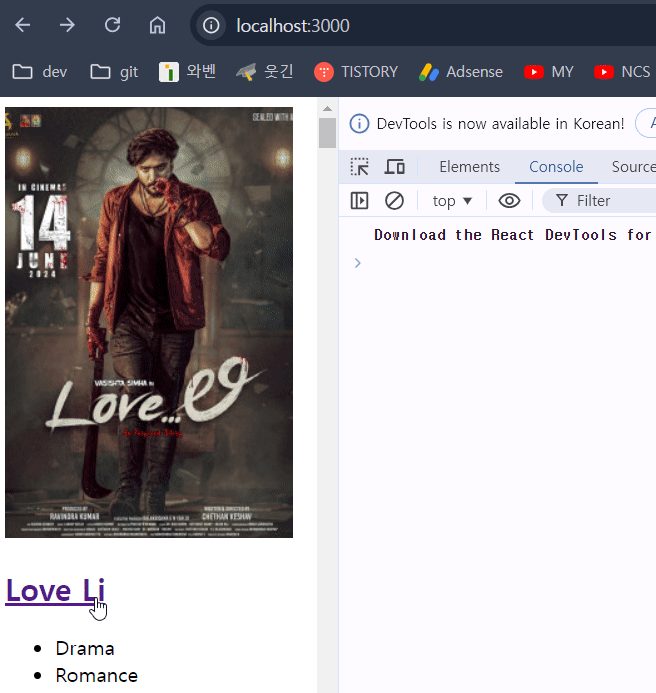The image size is (656, 693).
Task: Click the page vertical scrollbar thumb
Action: [x=327, y=133]
